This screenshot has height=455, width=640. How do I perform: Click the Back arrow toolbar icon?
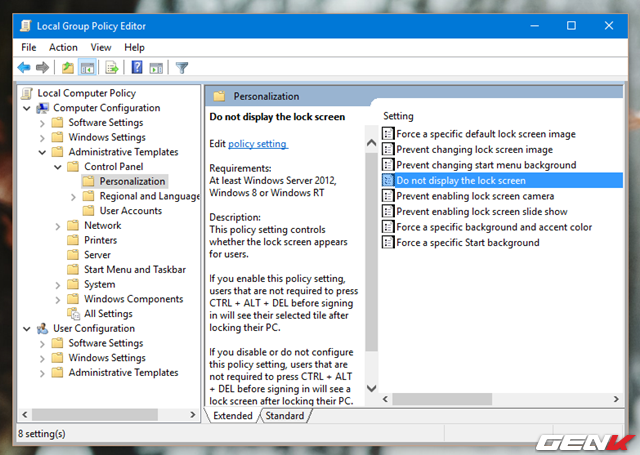(x=24, y=68)
